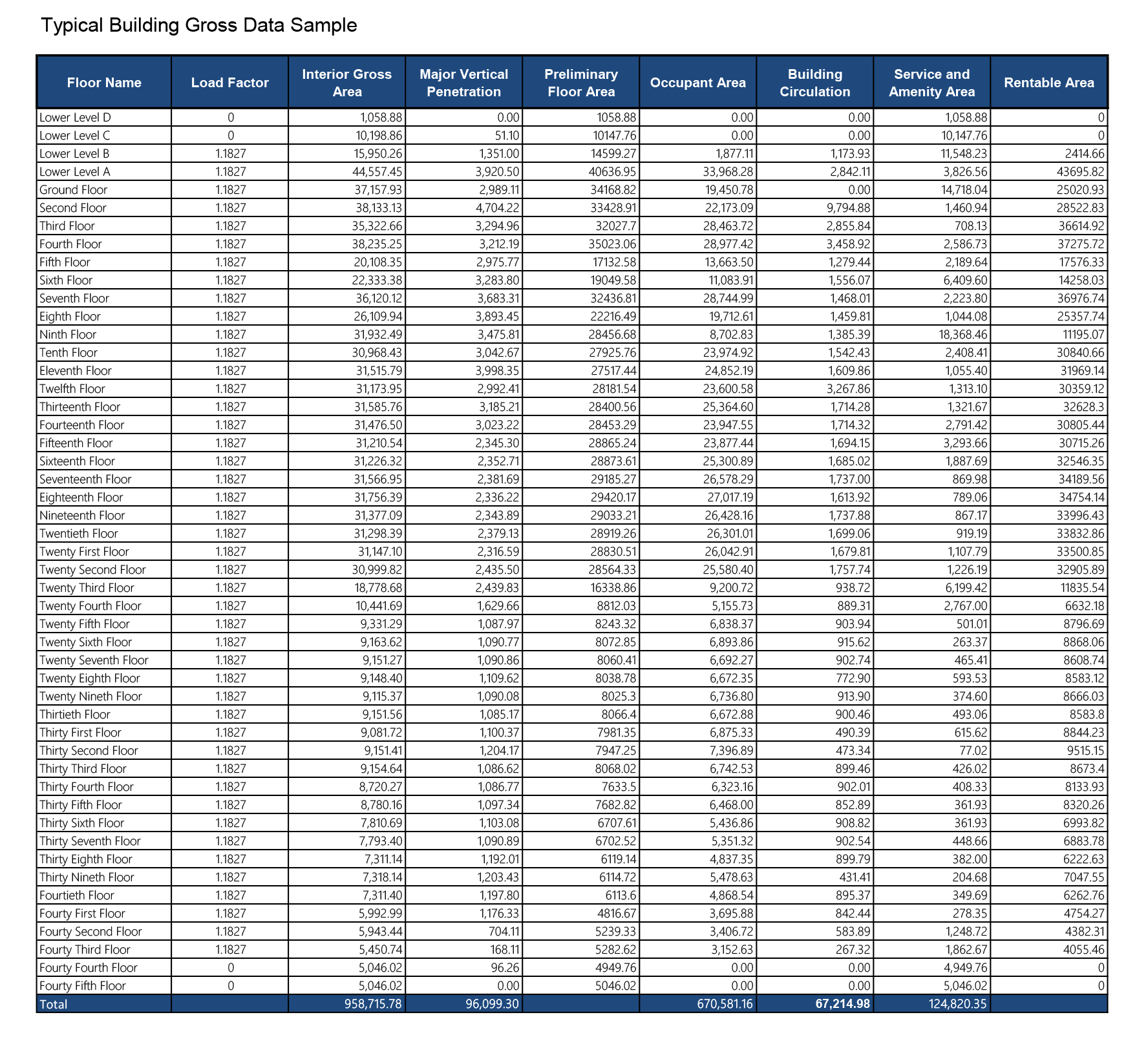Select the 'Second Floor' row label
This screenshot has height=1048, width=1148.
point(73,208)
